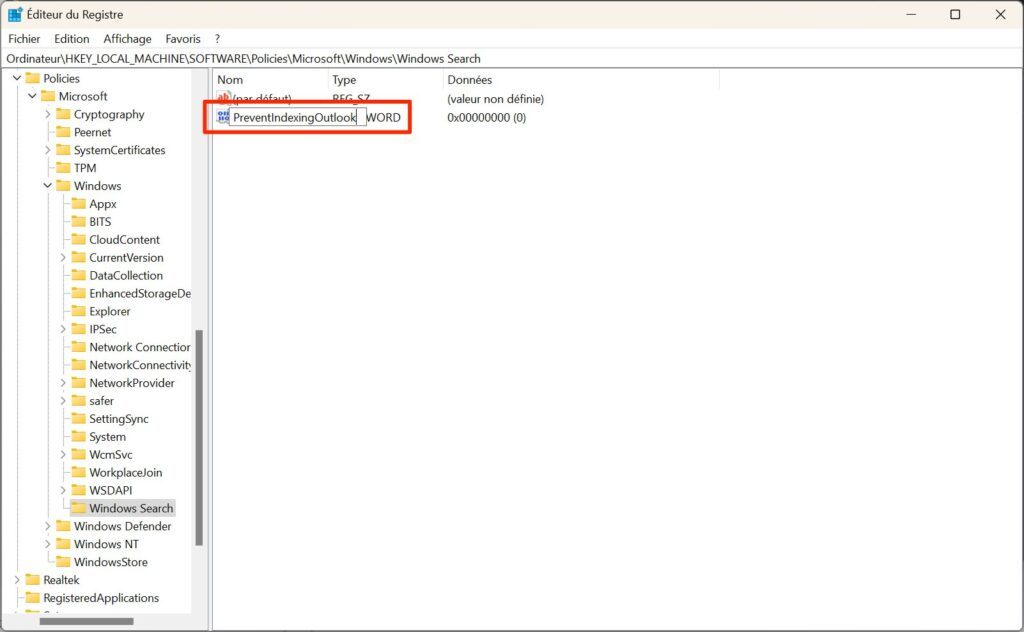The image size is (1024, 632).
Task: Click the Registry Editor app icon in title bar
Action: [x=15, y=14]
